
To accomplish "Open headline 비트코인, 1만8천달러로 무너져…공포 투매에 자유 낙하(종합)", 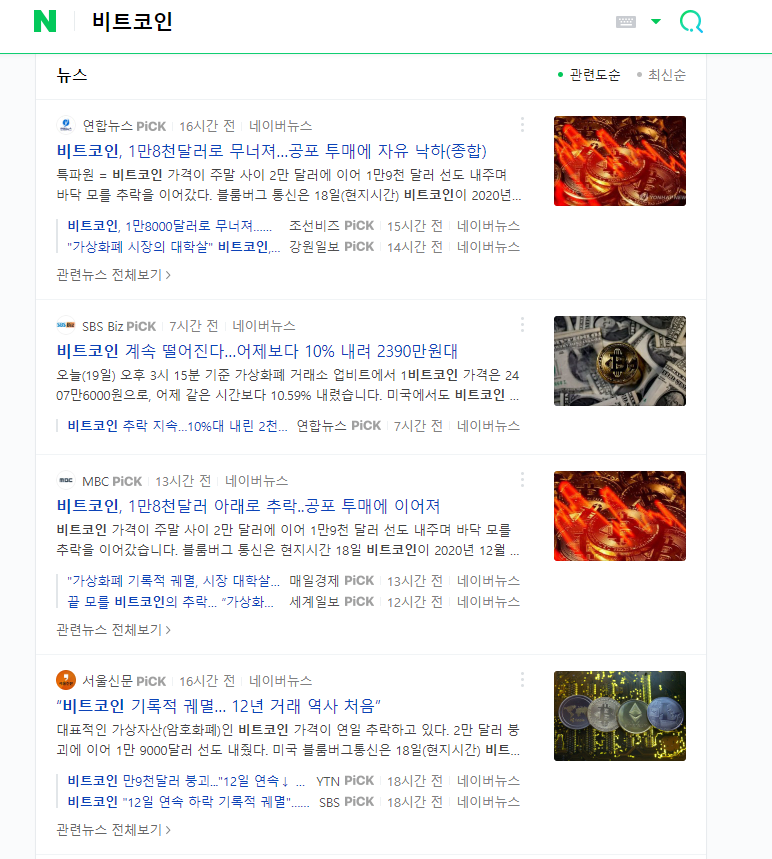I will 271,151.
